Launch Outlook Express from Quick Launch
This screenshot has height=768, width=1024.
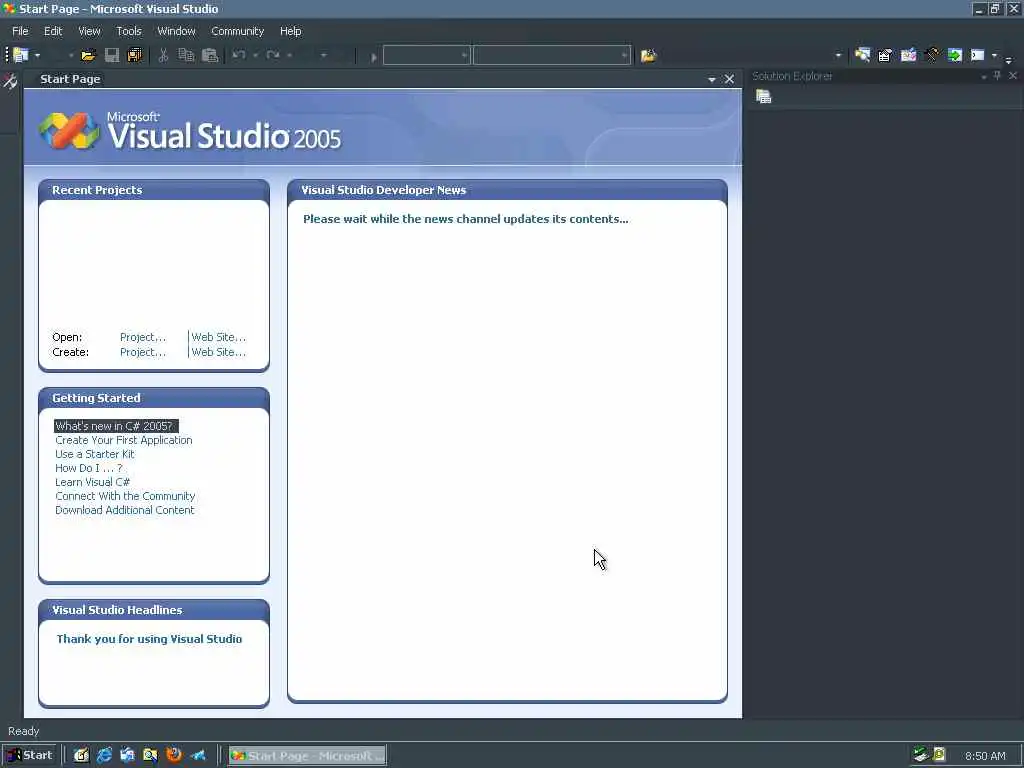(x=127, y=755)
